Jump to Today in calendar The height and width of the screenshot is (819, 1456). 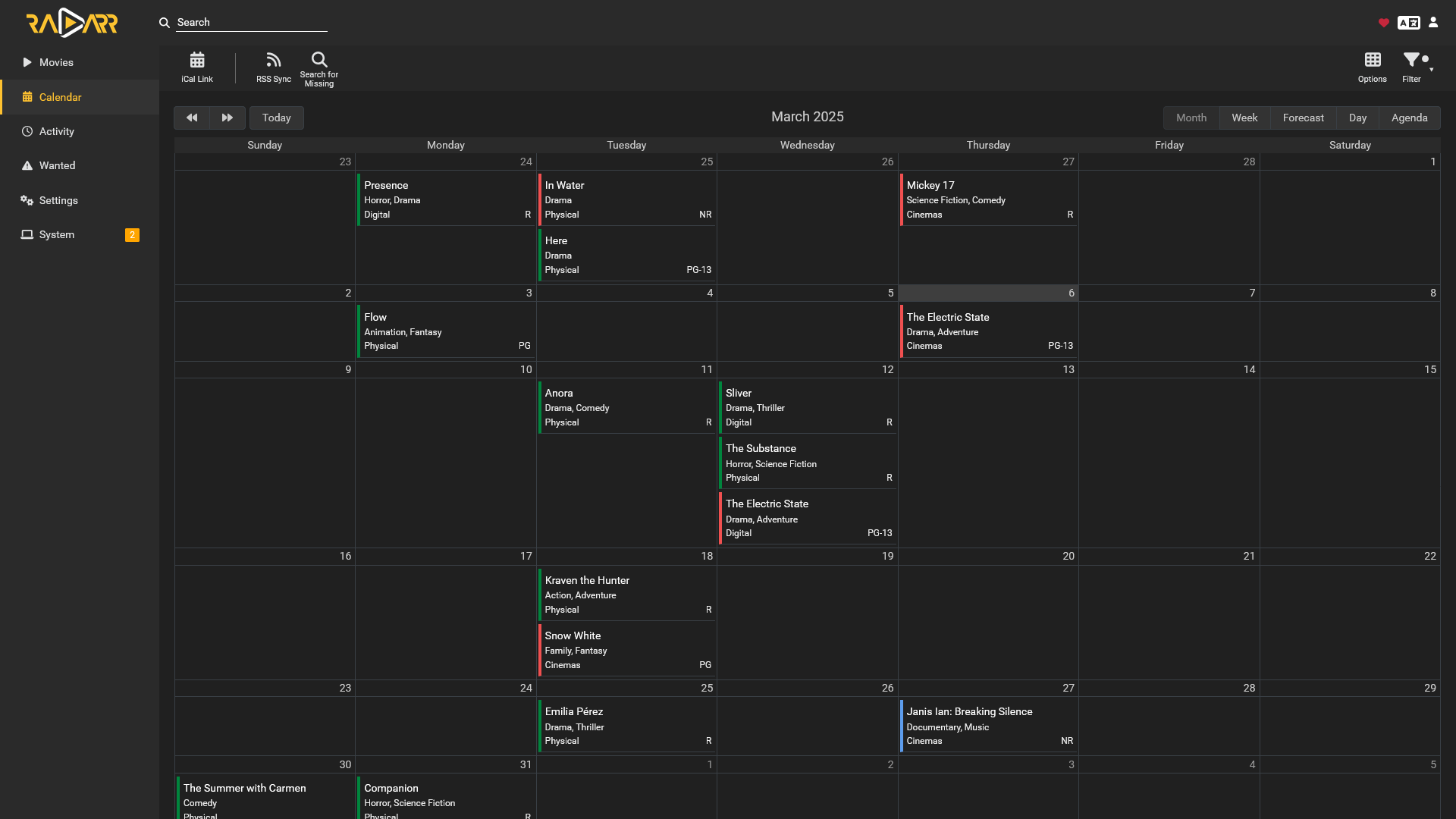point(277,118)
